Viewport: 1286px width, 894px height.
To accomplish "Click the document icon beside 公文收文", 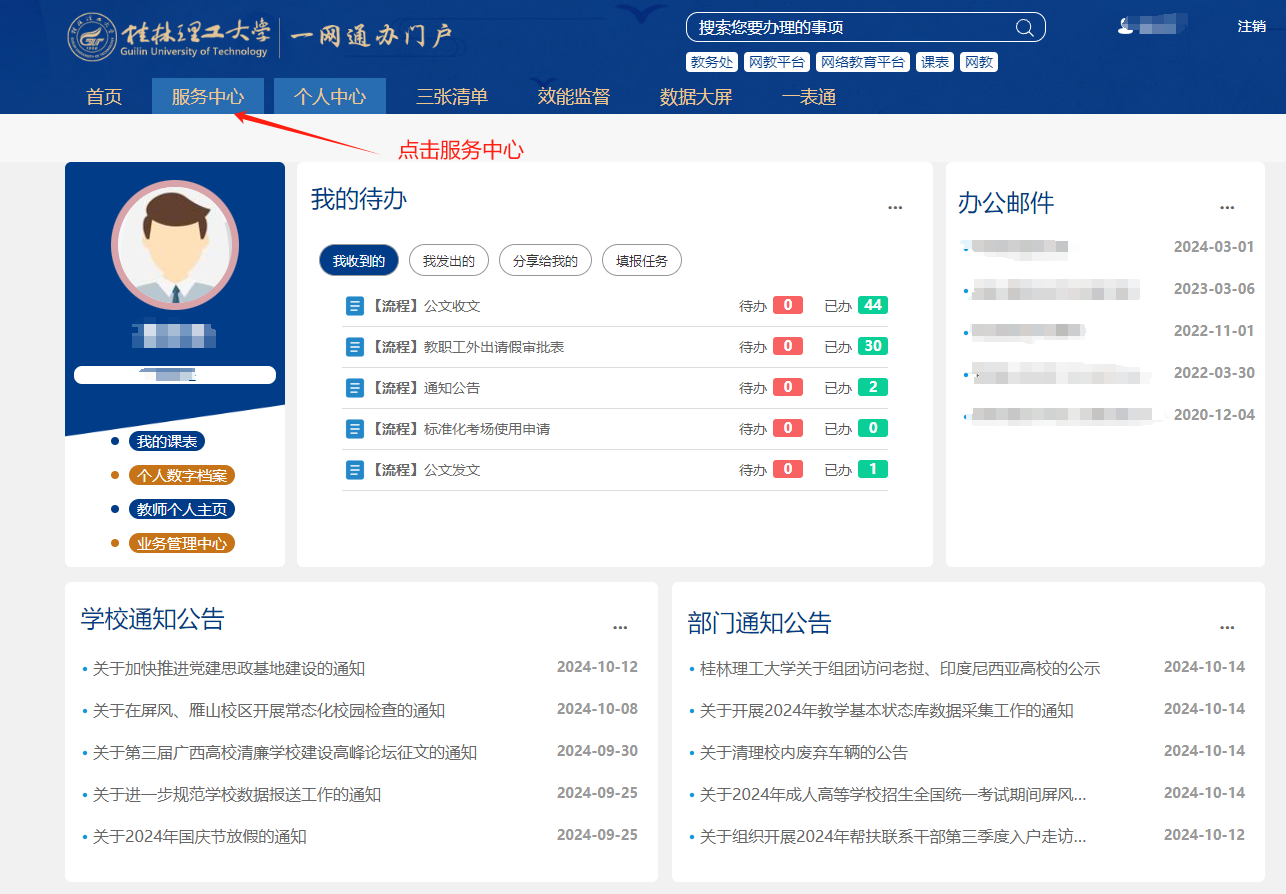I will point(354,306).
